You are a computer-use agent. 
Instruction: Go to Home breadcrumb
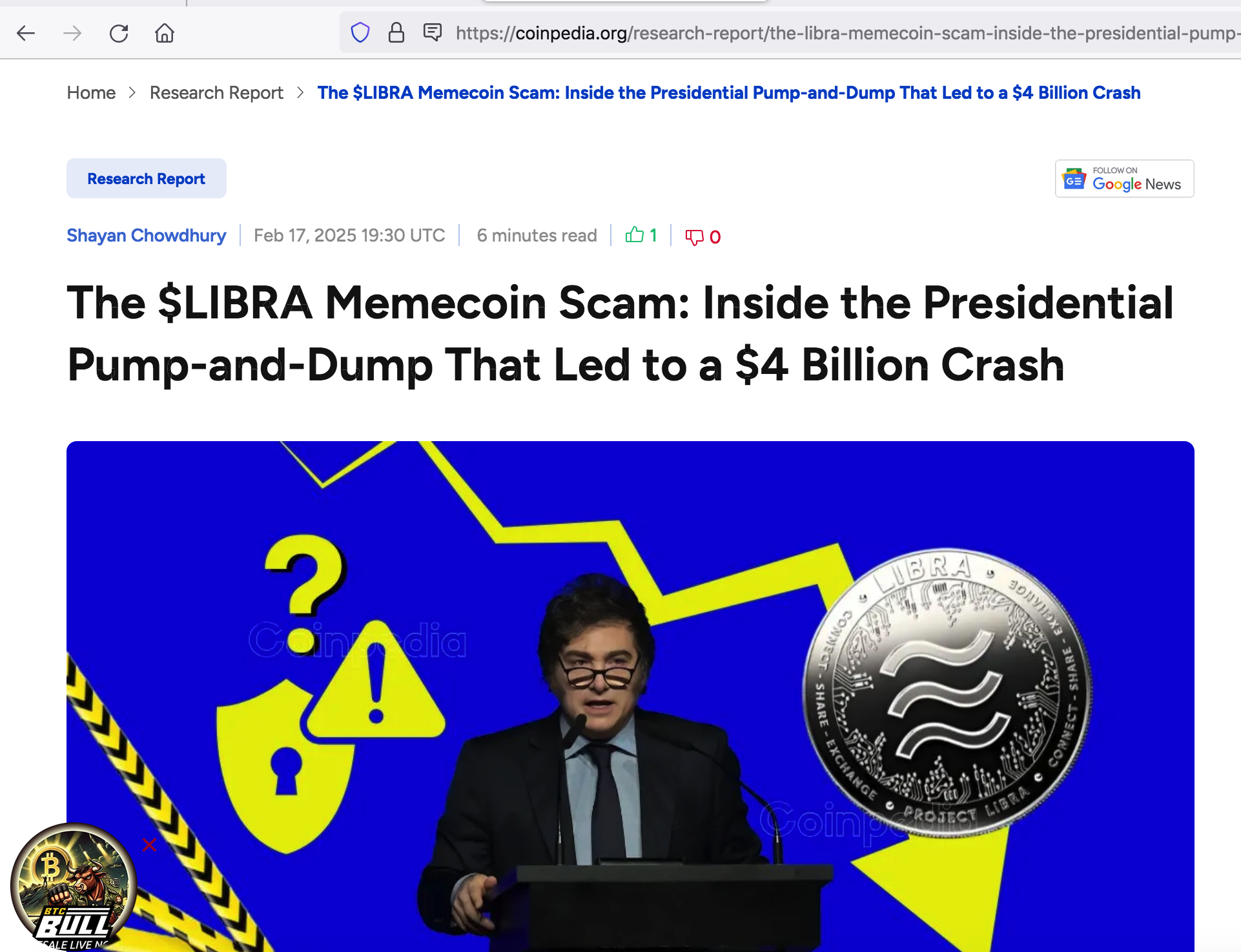click(x=91, y=93)
